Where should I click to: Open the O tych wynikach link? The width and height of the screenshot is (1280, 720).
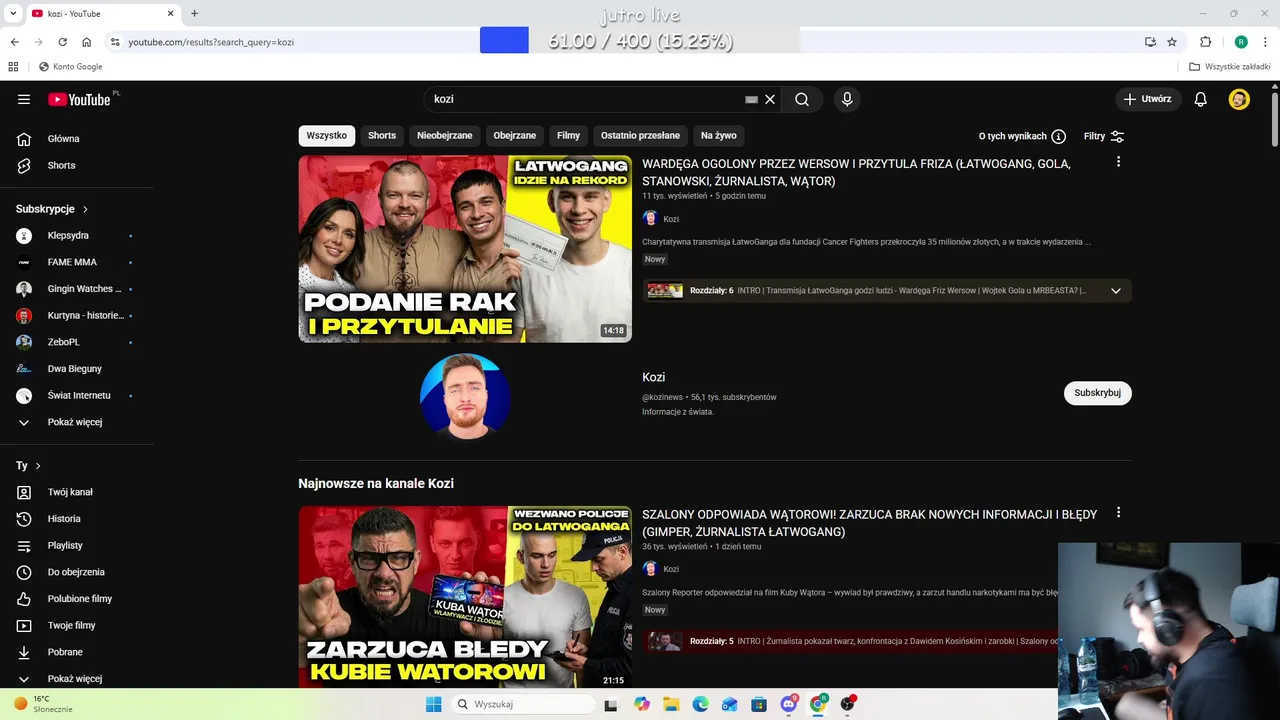point(1013,136)
